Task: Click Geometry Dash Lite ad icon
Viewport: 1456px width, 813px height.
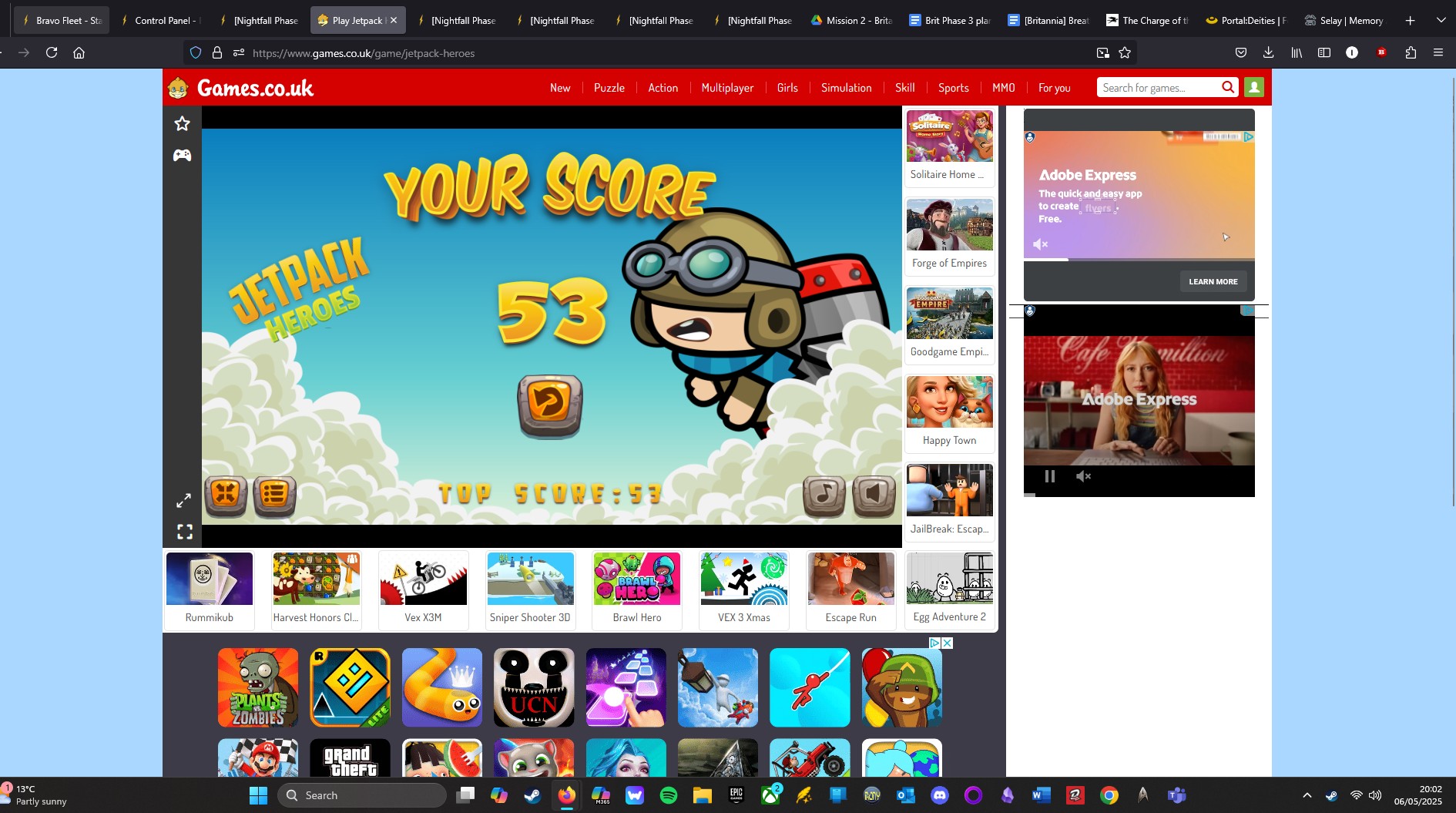Action: pyautogui.click(x=350, y=687)
